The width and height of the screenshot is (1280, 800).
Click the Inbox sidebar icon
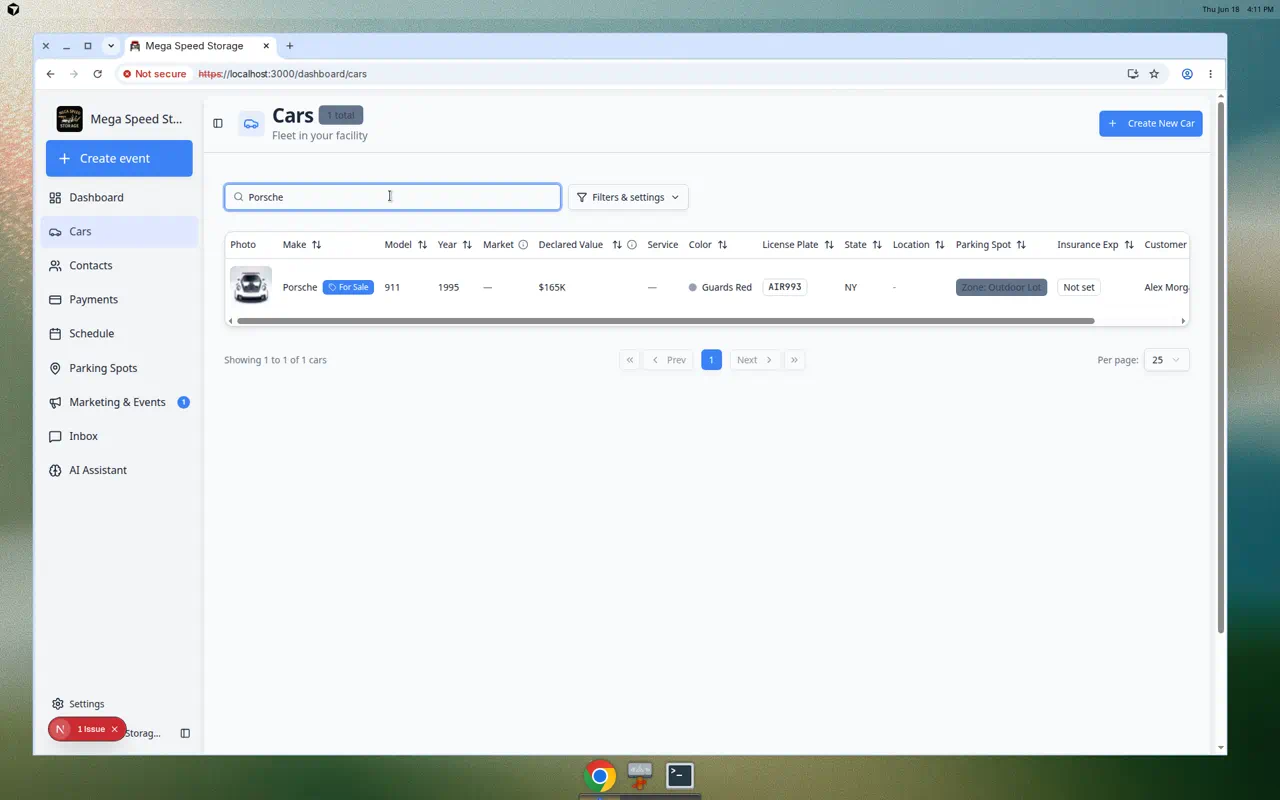[x=55, y=436]
